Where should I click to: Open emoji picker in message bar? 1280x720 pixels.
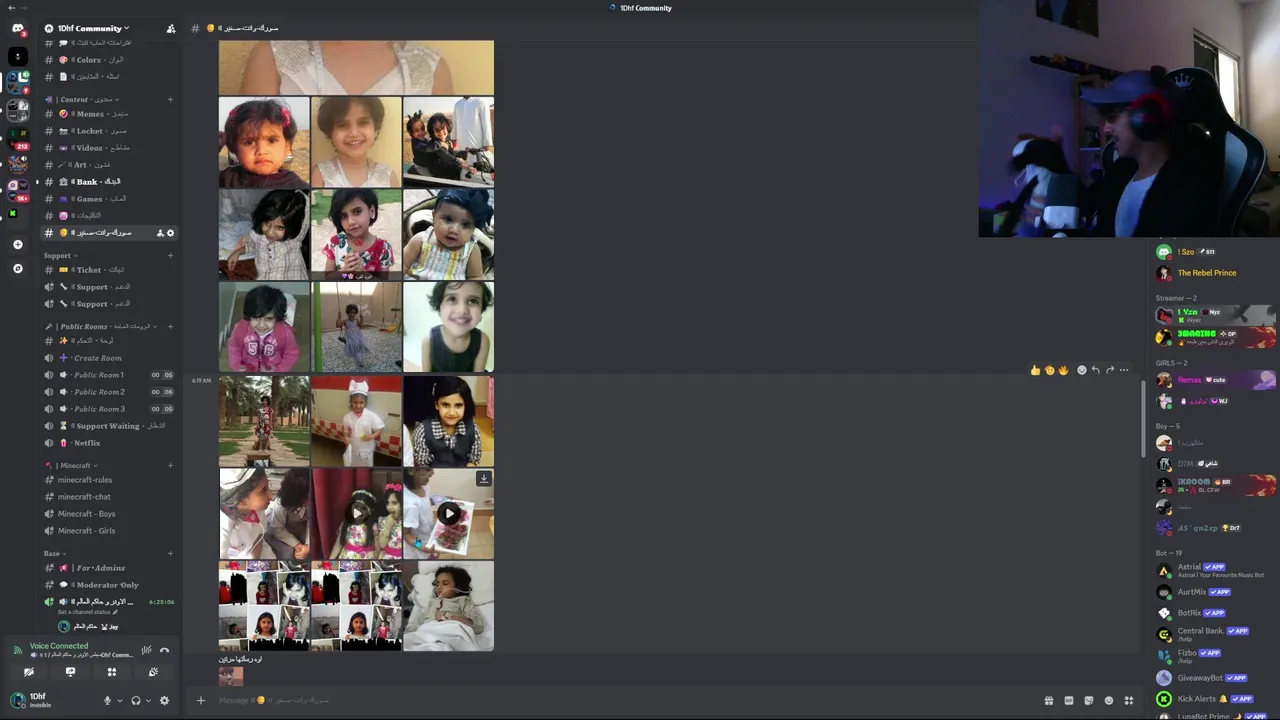point(1109,700)
